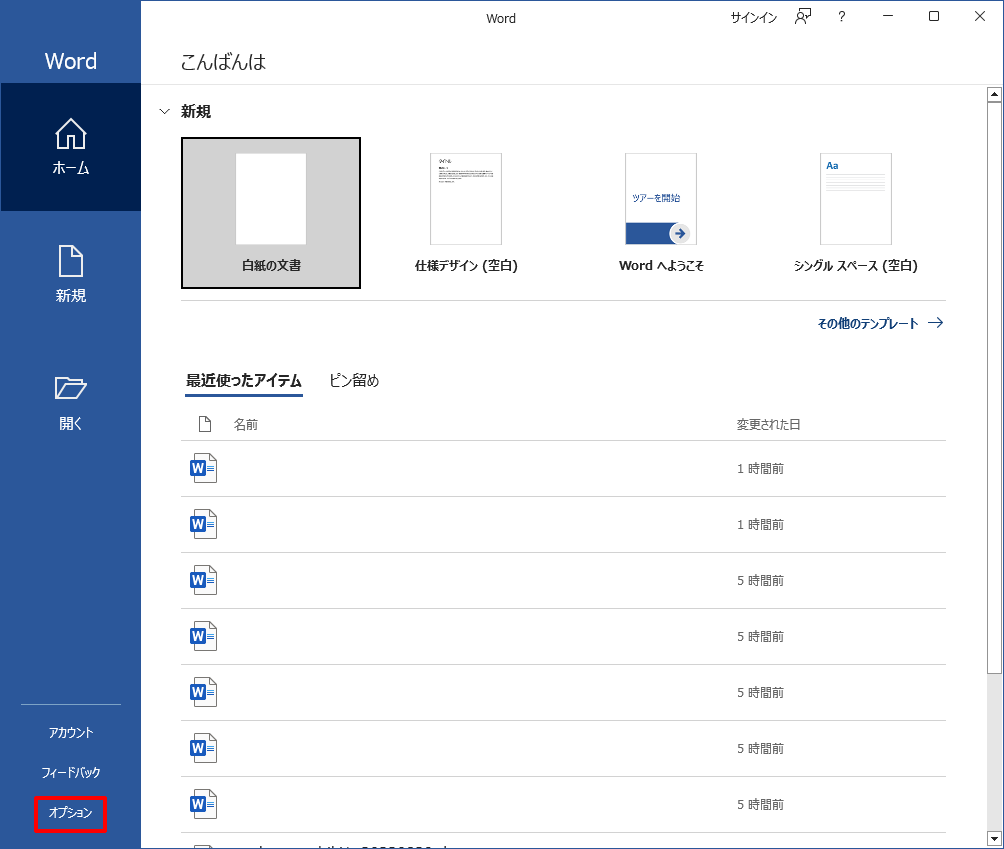Collapse the 新規 templates section
The height and width of the screenshot is (849, 1004).
tap(165, 111)
